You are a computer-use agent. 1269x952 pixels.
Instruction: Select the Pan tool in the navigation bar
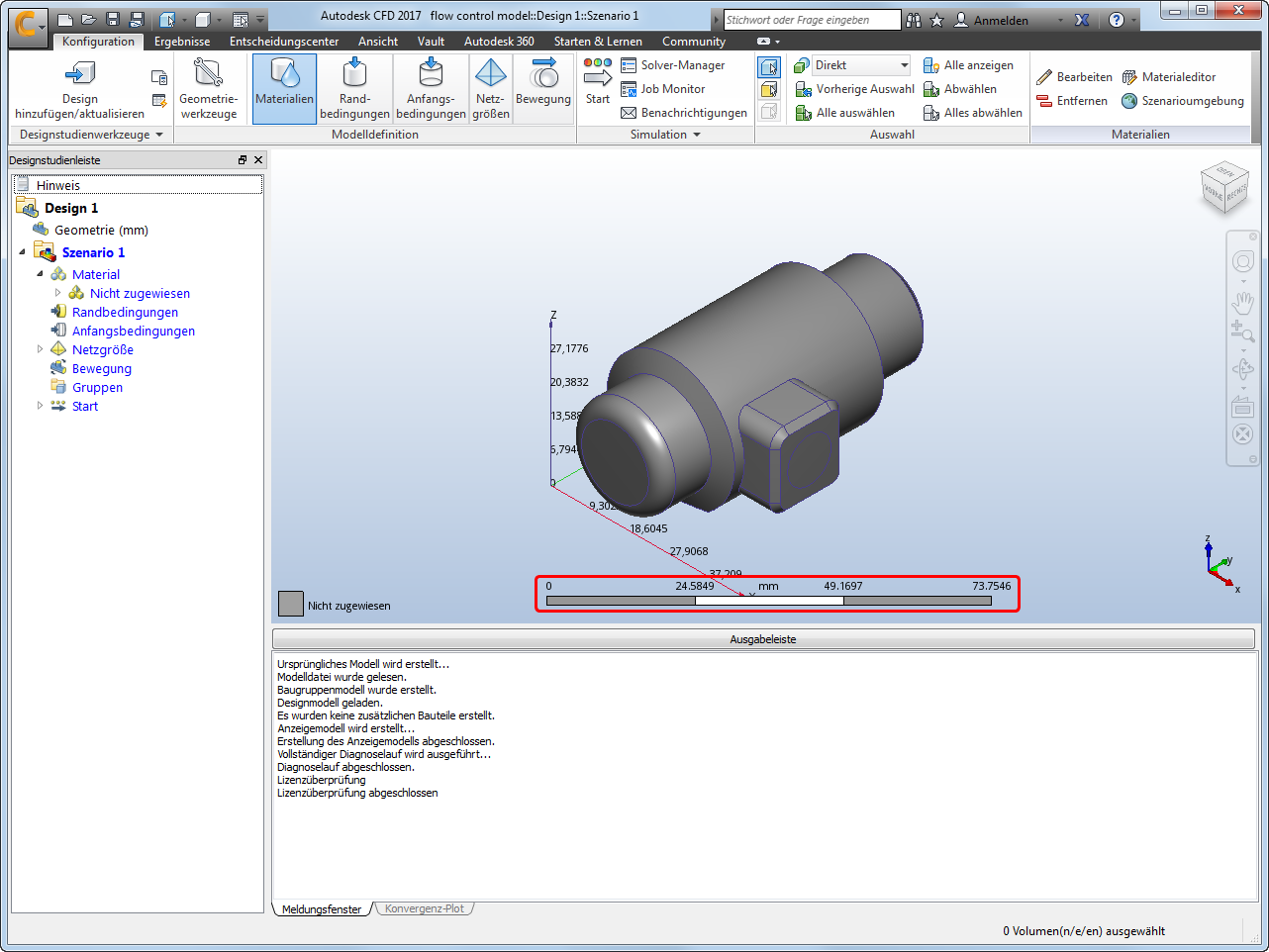point(1243,305)
